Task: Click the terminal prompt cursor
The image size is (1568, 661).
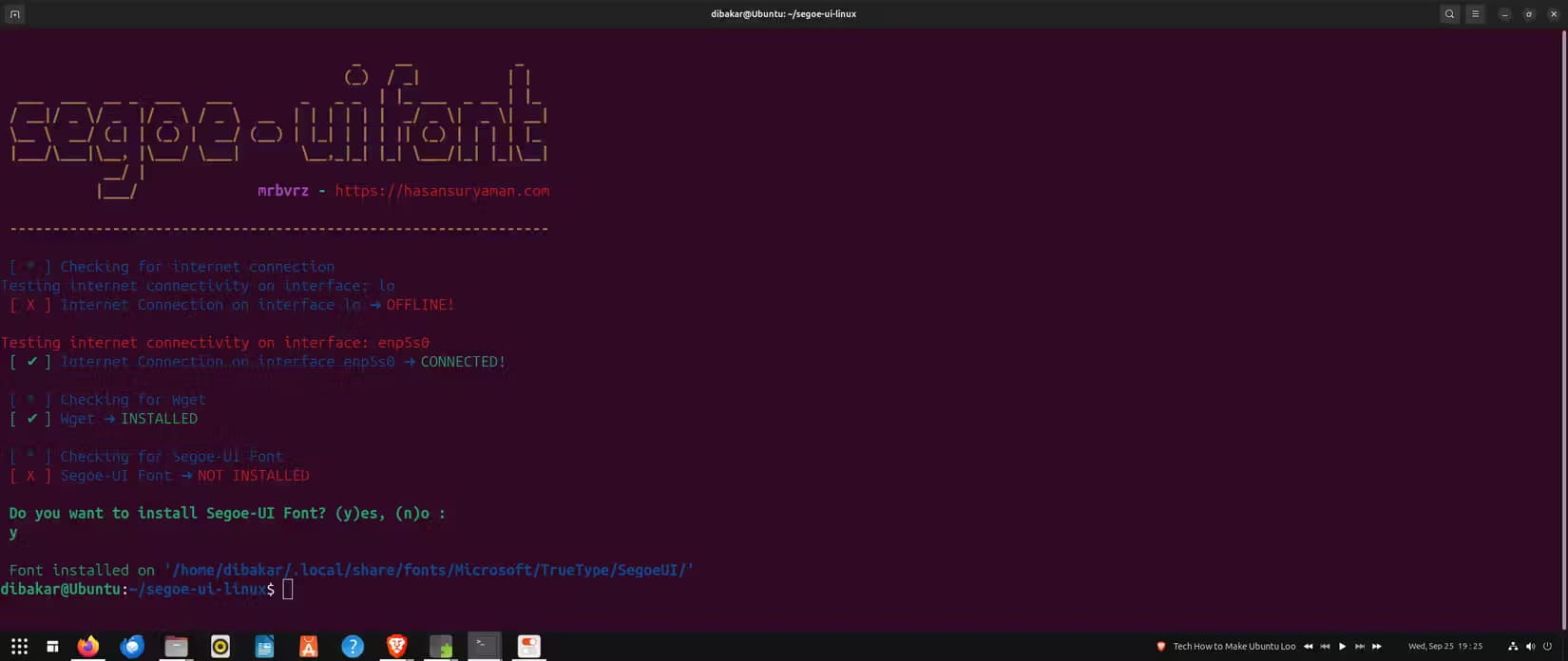Action: [288, 590]
